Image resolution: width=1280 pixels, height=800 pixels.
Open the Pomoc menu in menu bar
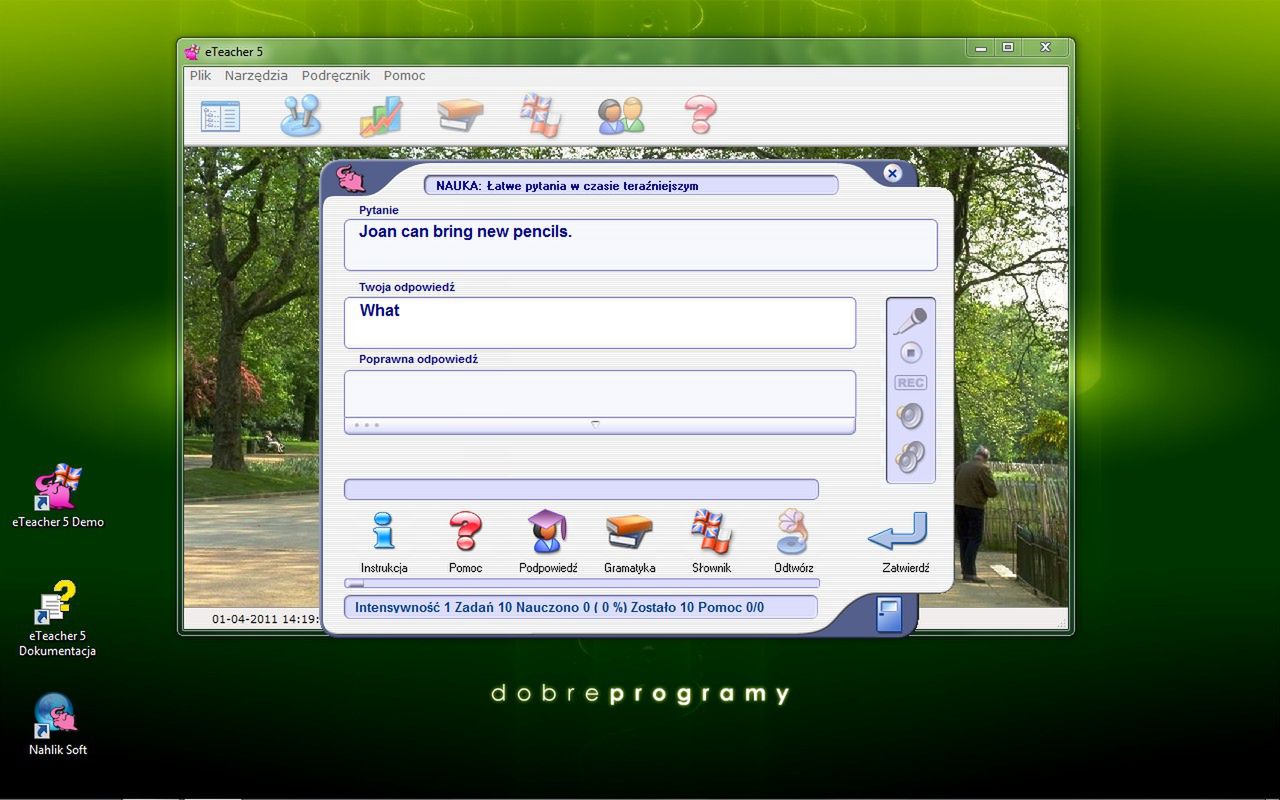pos(405,75)
